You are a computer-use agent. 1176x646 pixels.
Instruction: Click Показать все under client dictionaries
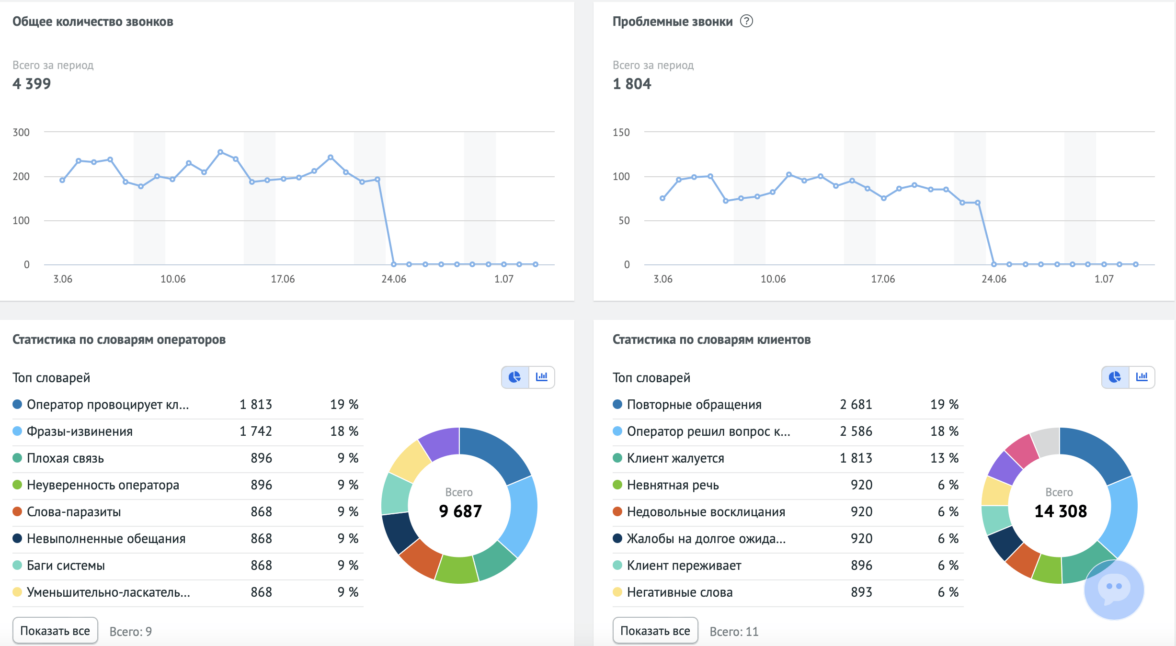(x=655, y=631)
